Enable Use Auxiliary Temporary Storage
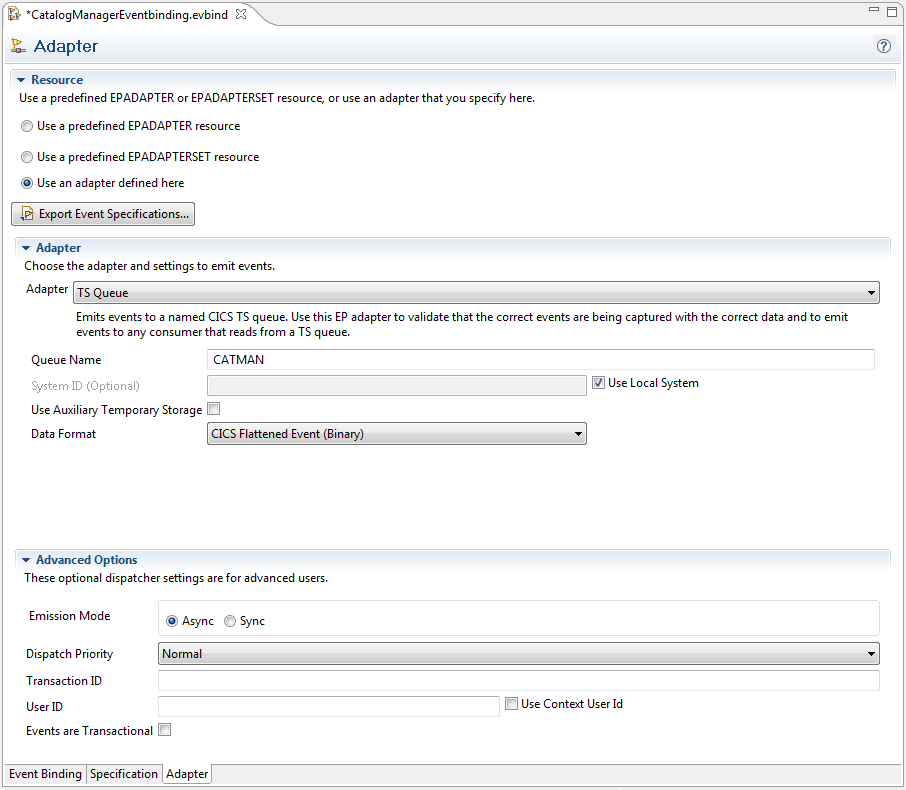 [x=213, y=410]
